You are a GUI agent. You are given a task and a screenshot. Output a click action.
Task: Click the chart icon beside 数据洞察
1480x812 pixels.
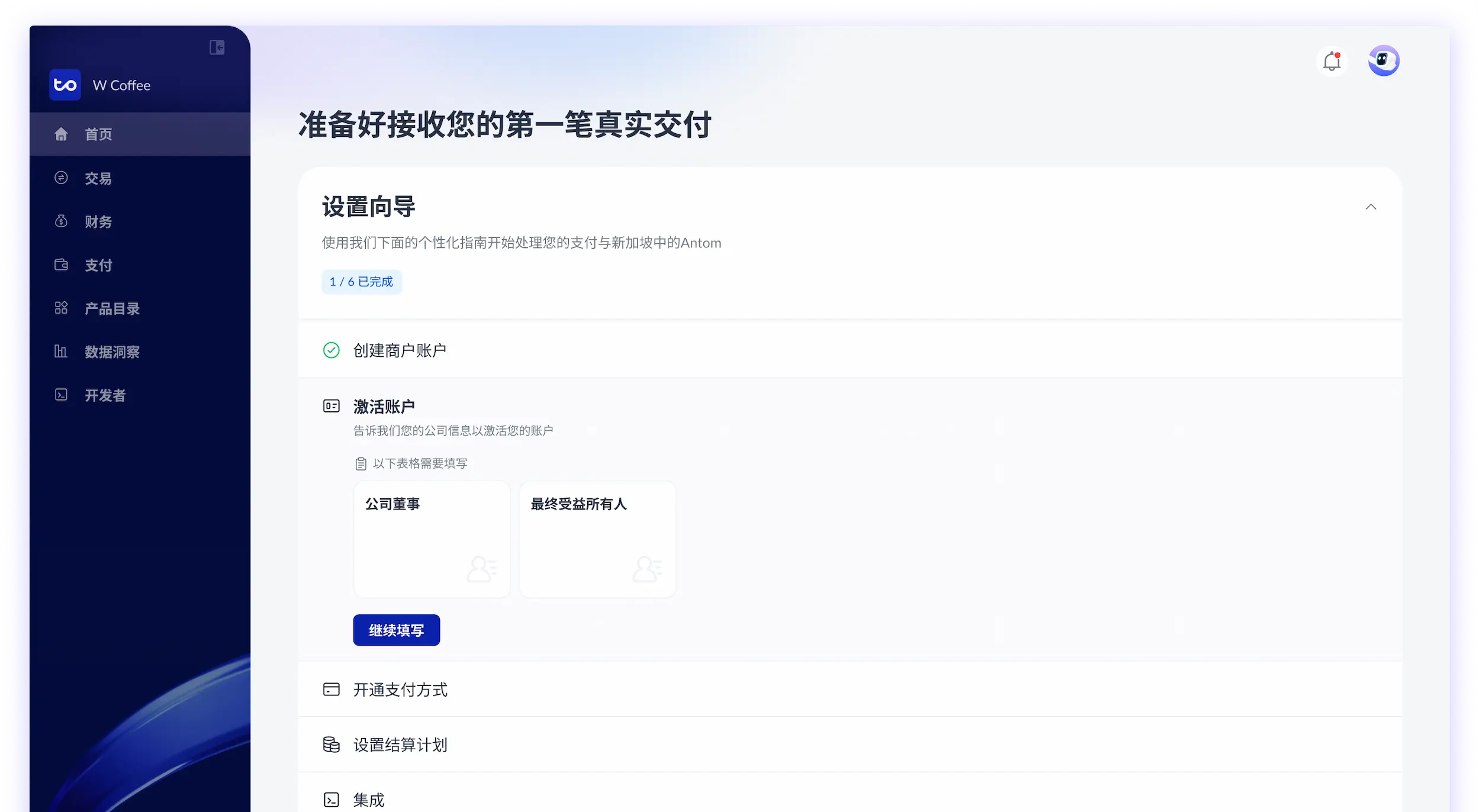(x=61, y=352)
